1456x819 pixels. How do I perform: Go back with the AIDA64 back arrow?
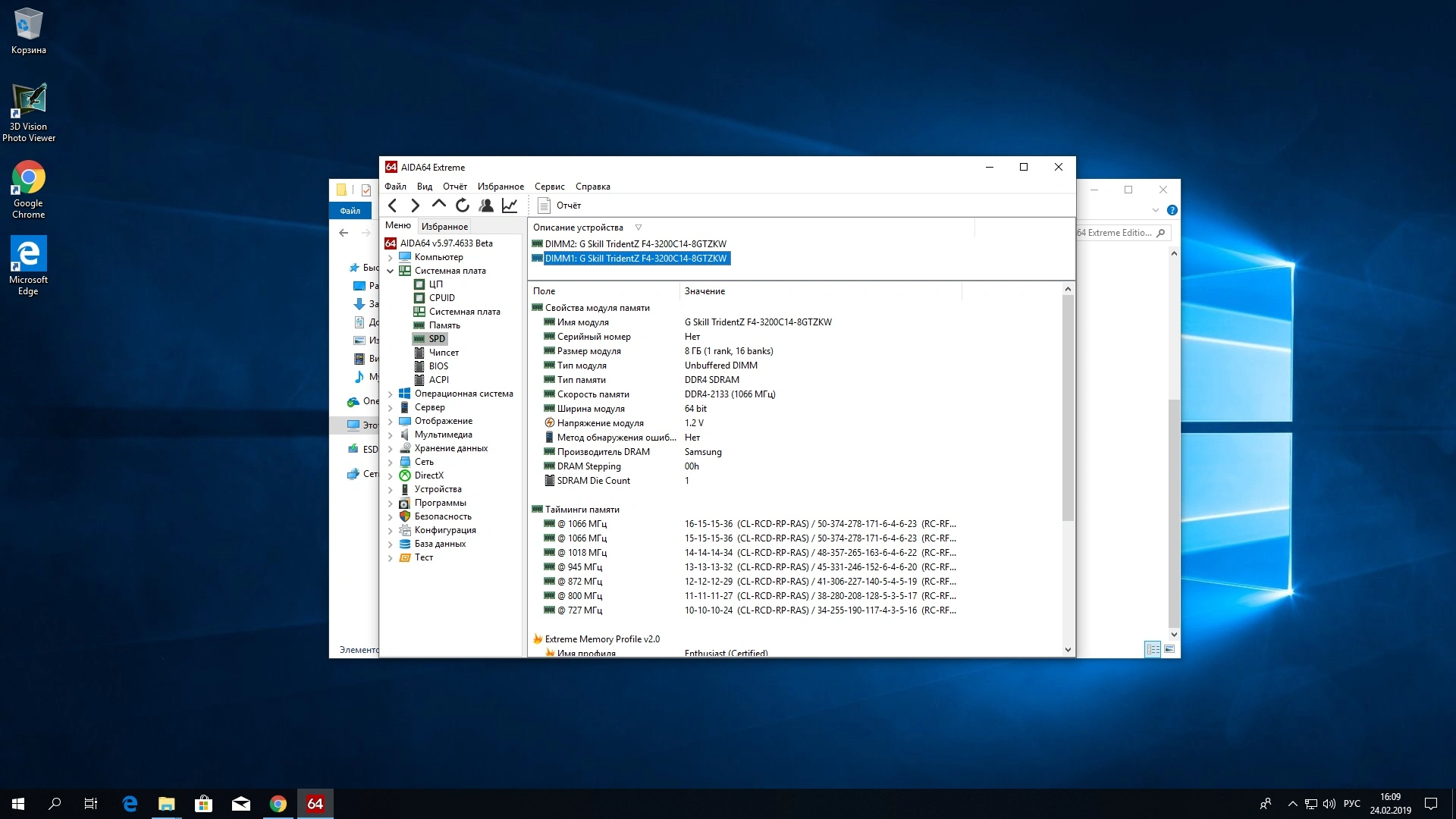(392, 206)
